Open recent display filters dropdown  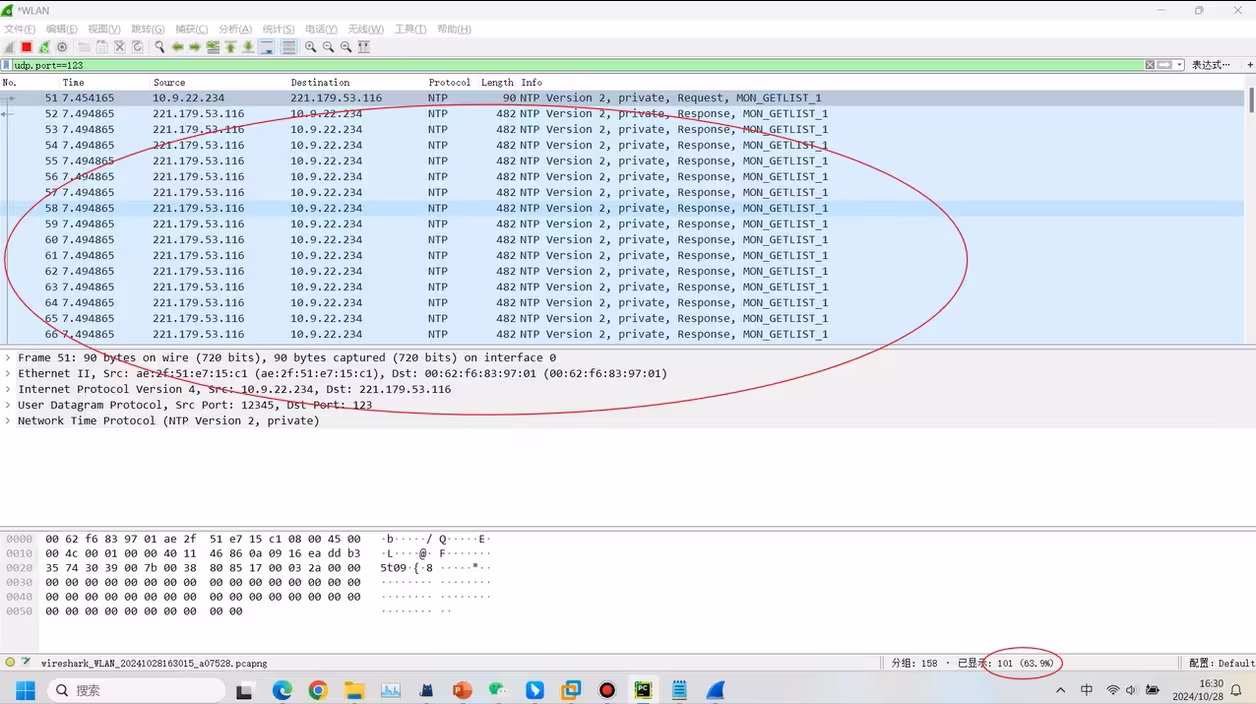[1180, 65]
